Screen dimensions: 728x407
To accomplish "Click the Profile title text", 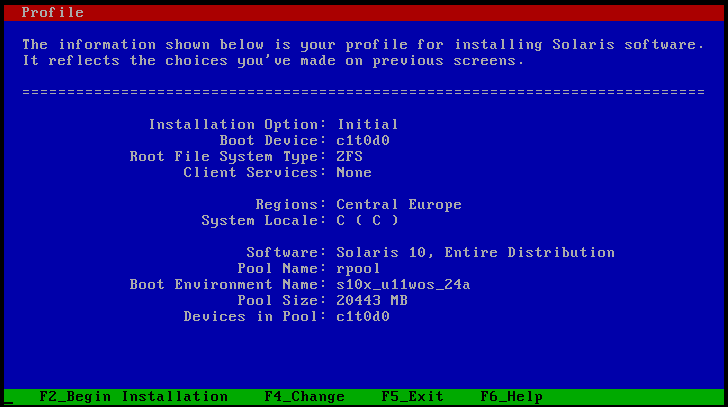I will click(x=52, y=13).
